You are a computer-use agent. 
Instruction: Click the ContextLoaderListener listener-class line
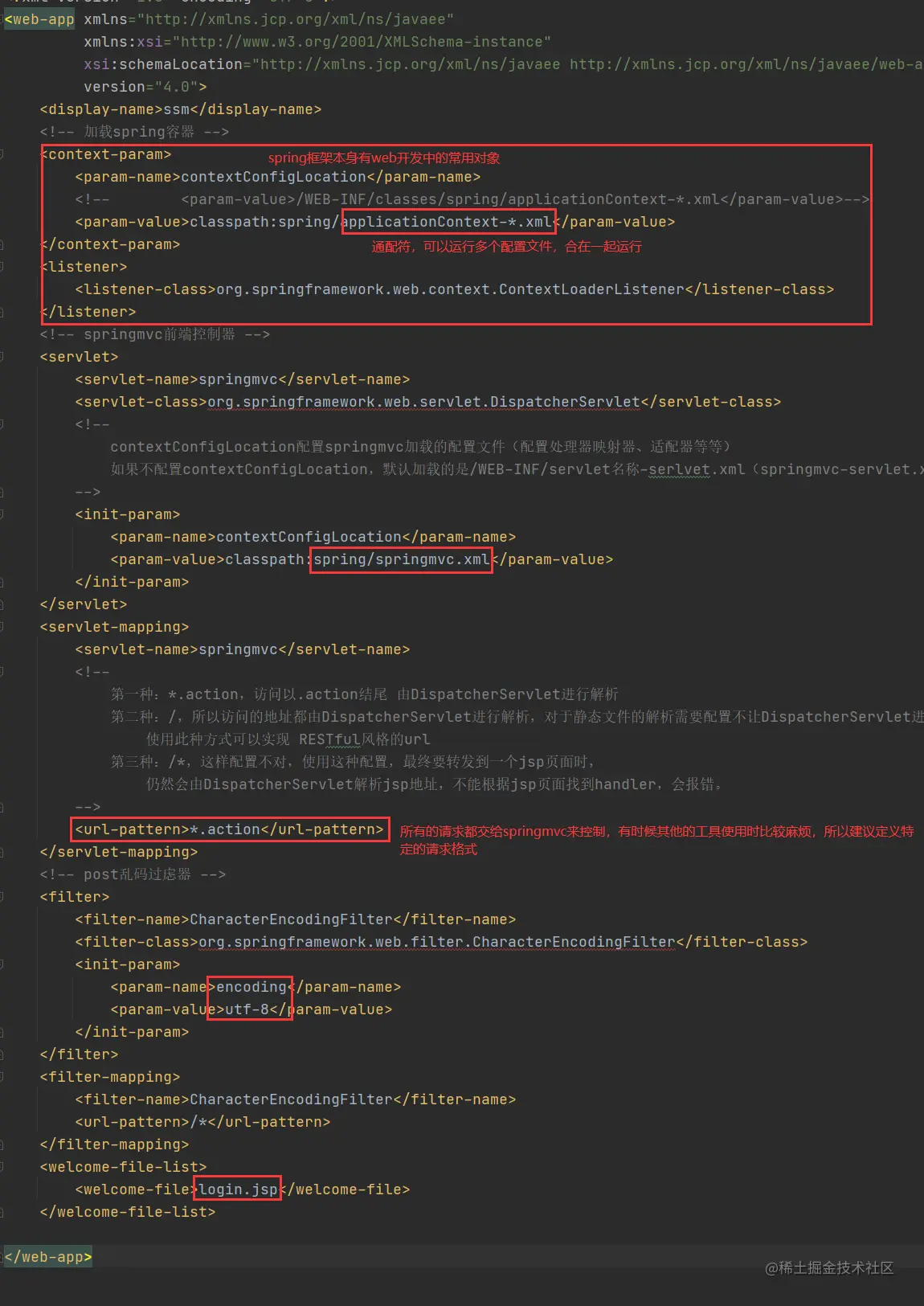click(x=455, y=289)
